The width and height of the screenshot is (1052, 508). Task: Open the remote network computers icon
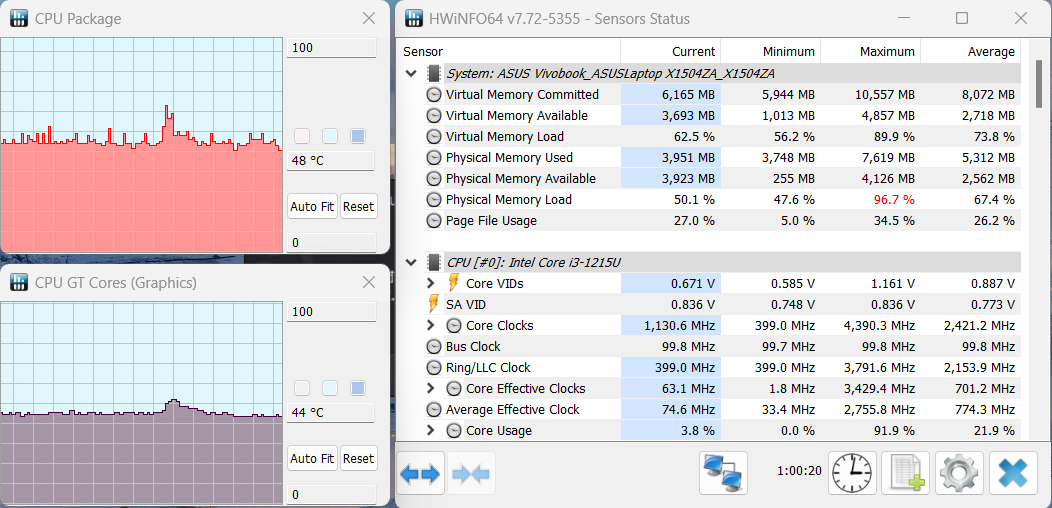tap(724, 474)
